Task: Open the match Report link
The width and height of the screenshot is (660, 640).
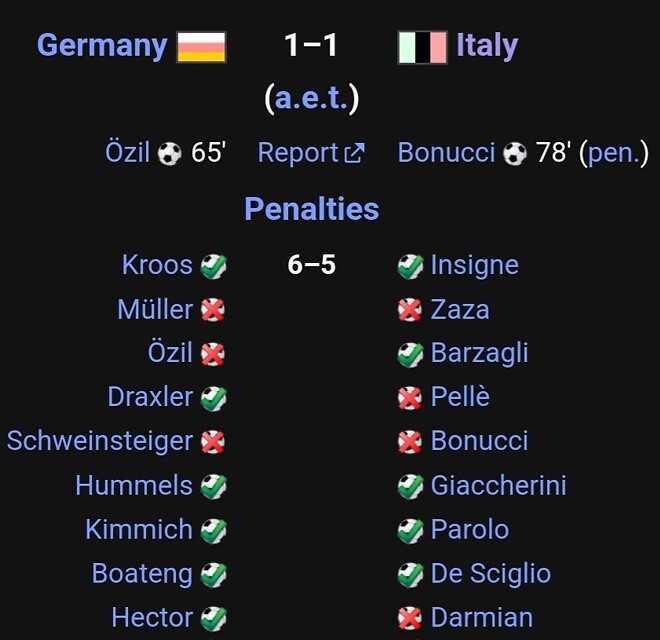Action: pyautogui.click(x=298, y=152)
